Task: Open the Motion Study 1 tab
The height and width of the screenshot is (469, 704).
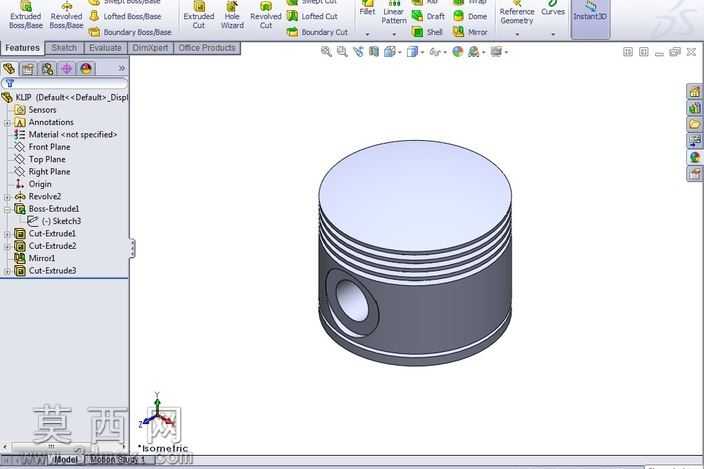Action: click(118, 460)
